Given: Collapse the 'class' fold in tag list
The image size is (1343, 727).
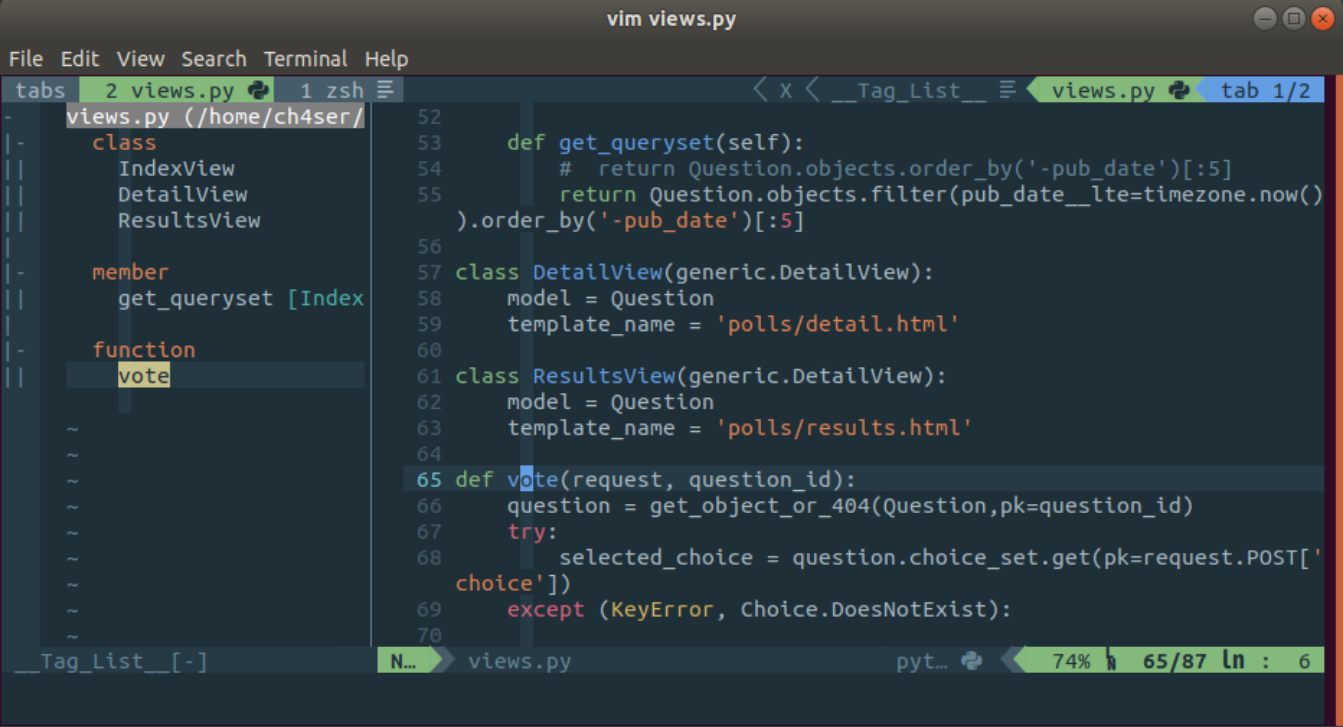Looking at the screenshot, I should [15, 143].
